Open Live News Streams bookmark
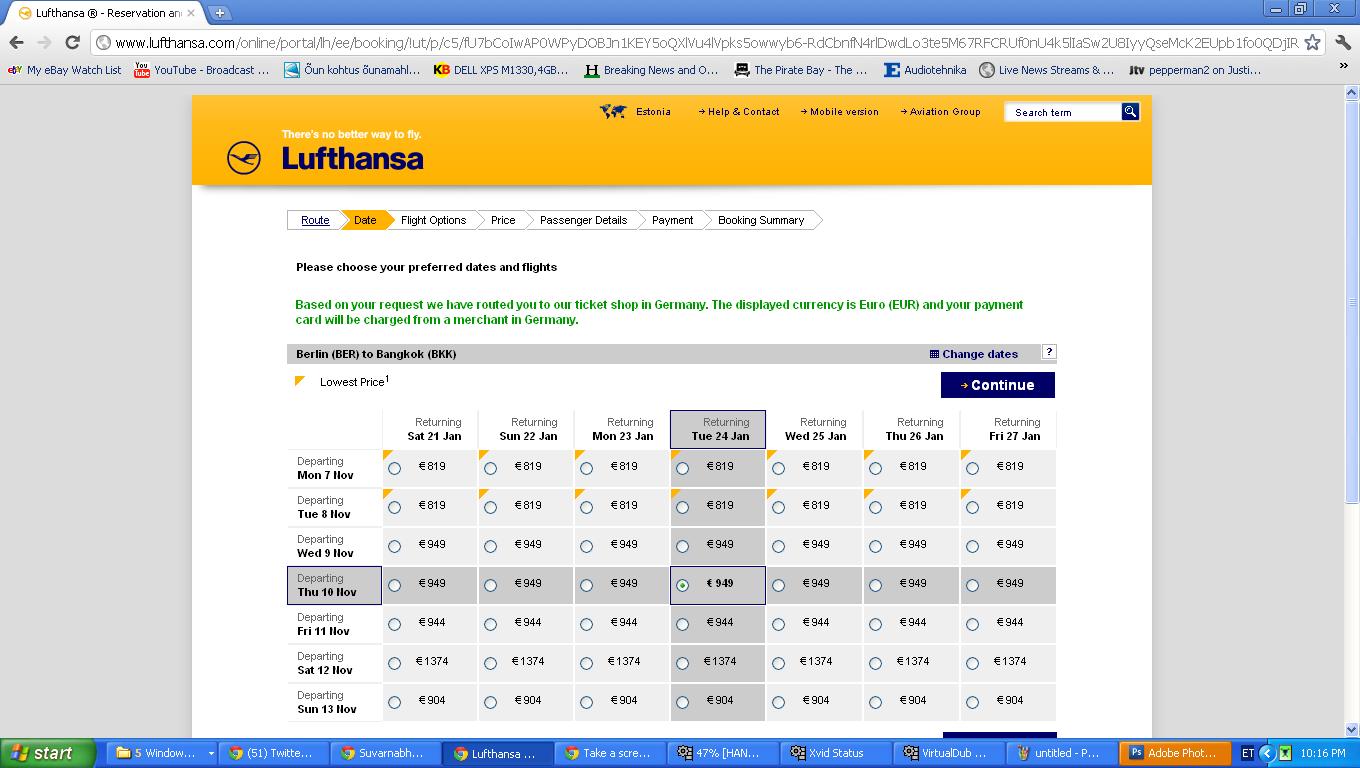 (1046, 70)
